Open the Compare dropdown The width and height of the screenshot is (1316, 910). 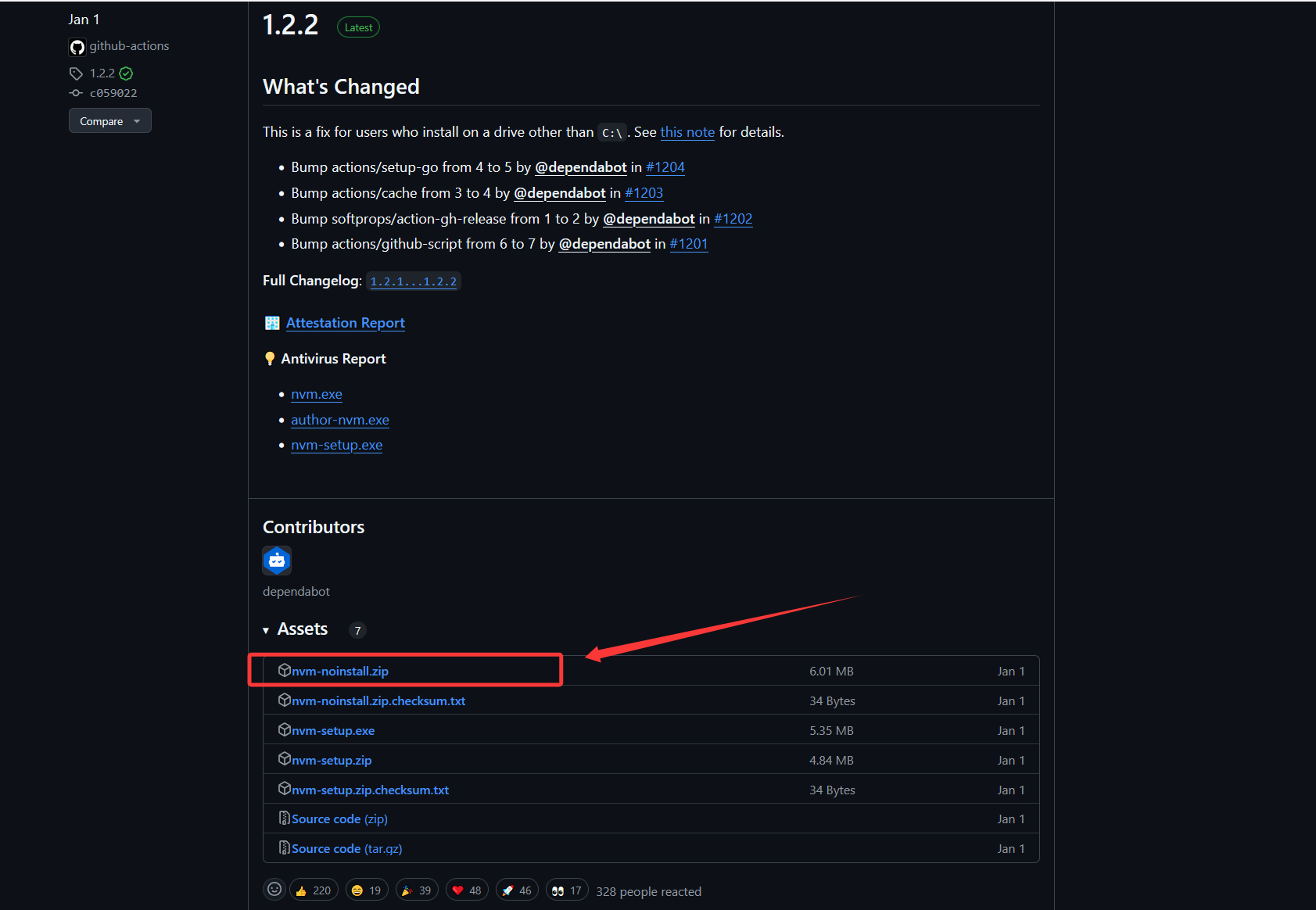[110, 121]
